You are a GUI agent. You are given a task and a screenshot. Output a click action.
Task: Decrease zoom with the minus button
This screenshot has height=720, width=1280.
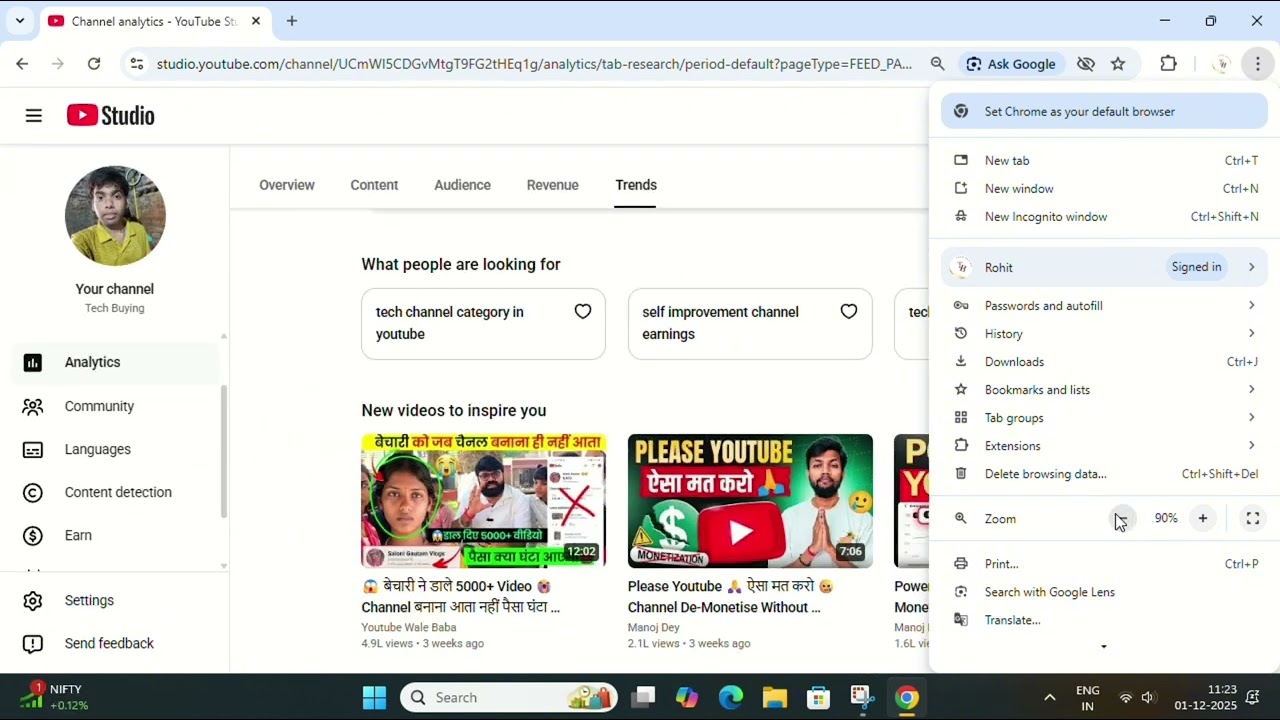click(x=1121, y=518)
